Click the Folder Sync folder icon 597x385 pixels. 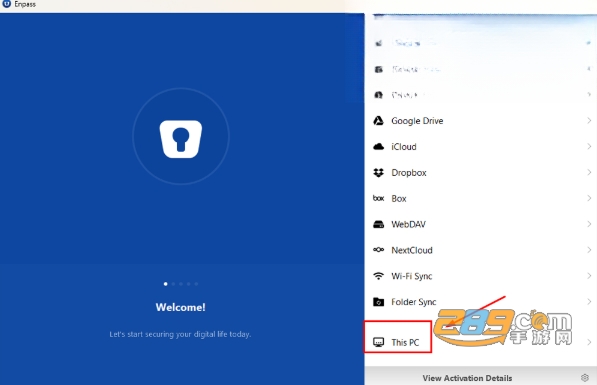click(x=378, y=302)
